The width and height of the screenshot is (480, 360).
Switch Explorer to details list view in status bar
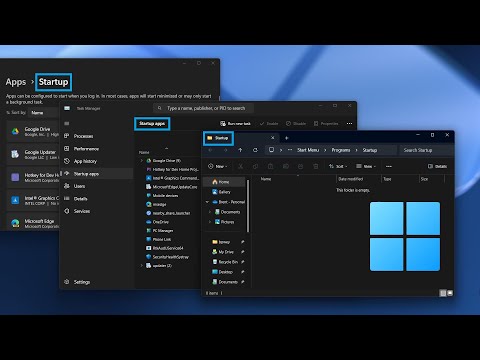coord(443,293)
